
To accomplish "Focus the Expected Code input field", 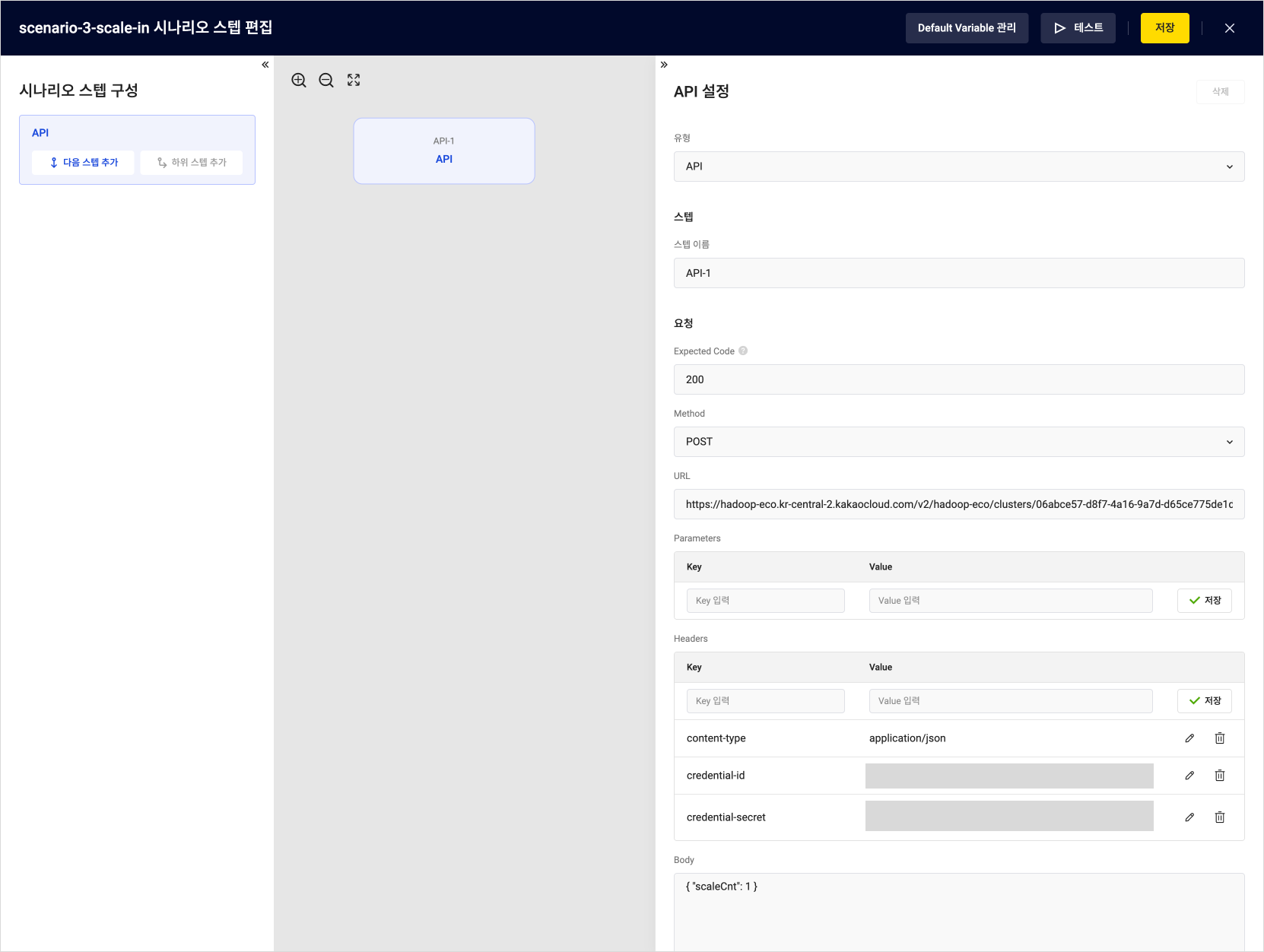I will pos(959,379).
